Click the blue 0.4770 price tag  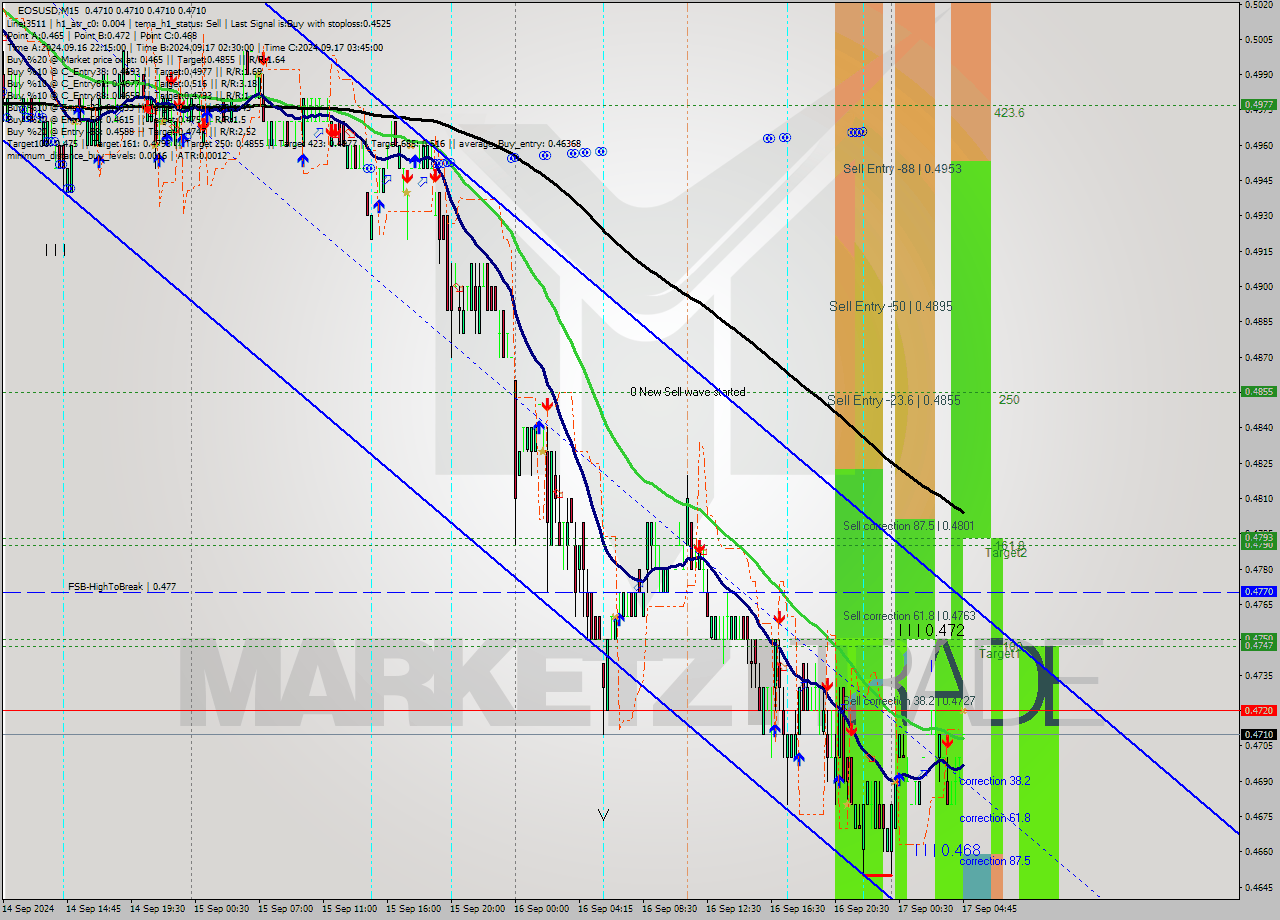click(1258, 592)
